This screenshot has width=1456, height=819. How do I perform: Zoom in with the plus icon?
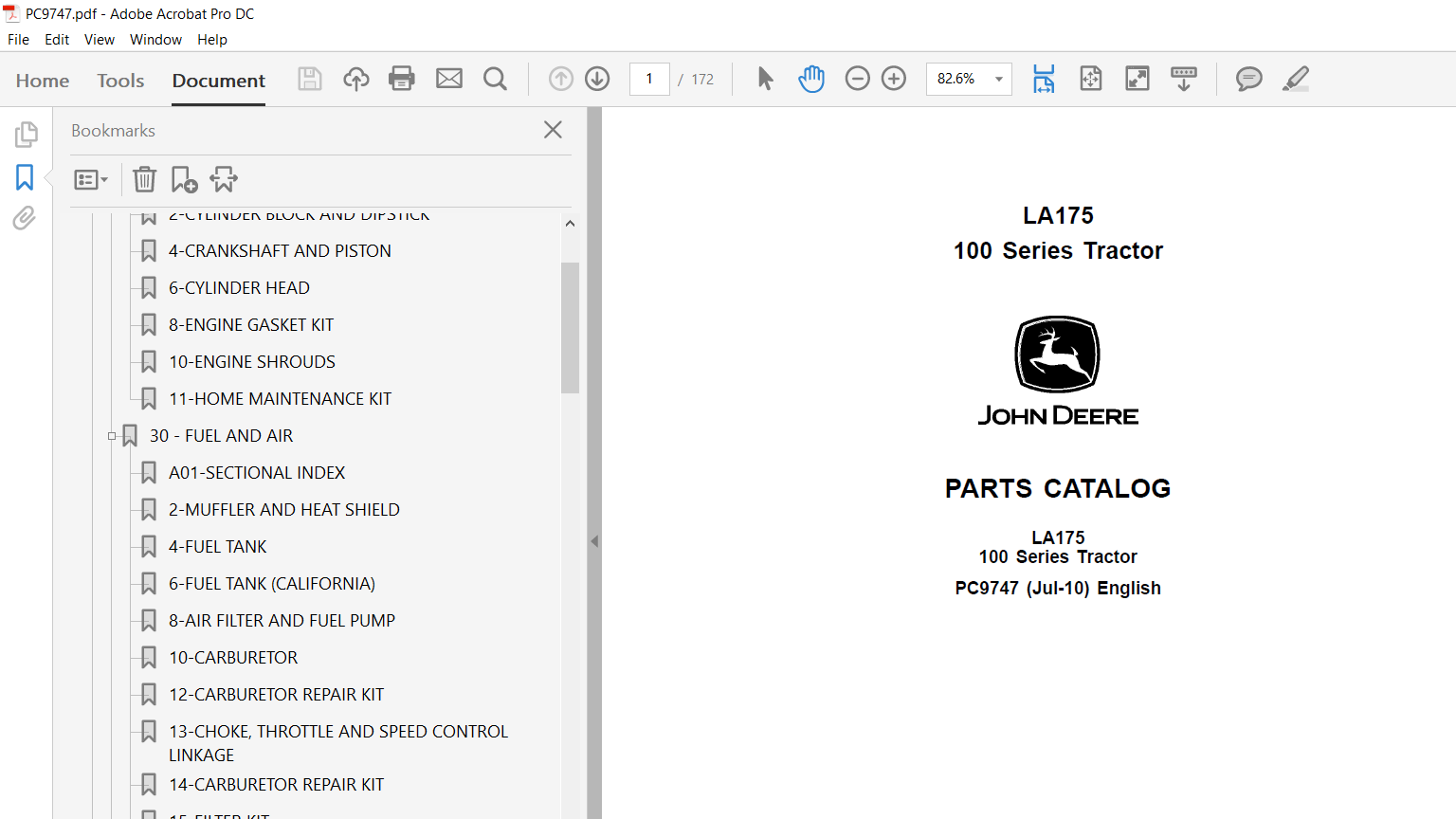pyautogui.click(x=894, y=79)
